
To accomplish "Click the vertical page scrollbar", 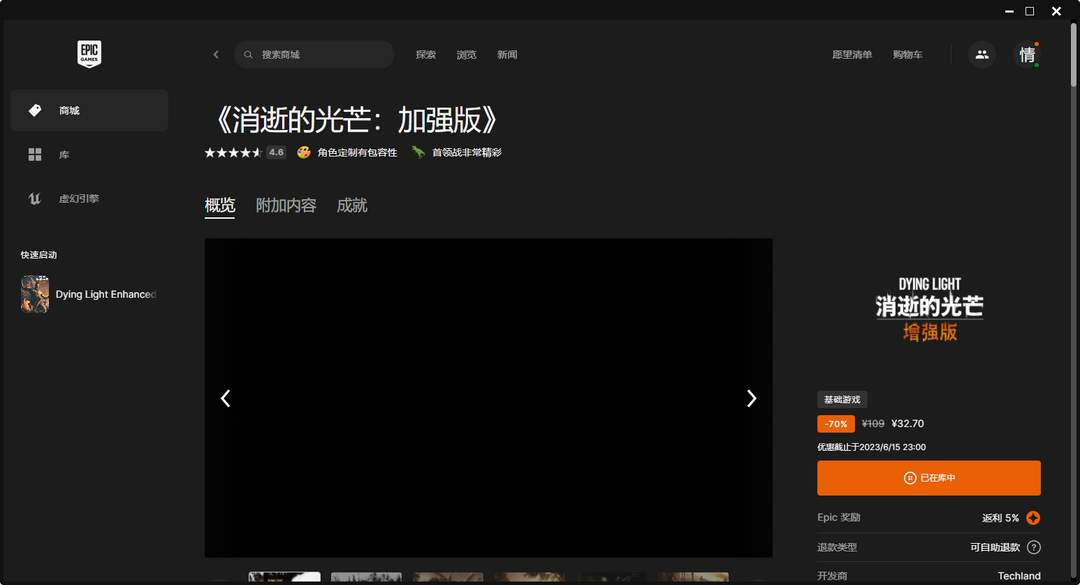I will point(1073,55).
